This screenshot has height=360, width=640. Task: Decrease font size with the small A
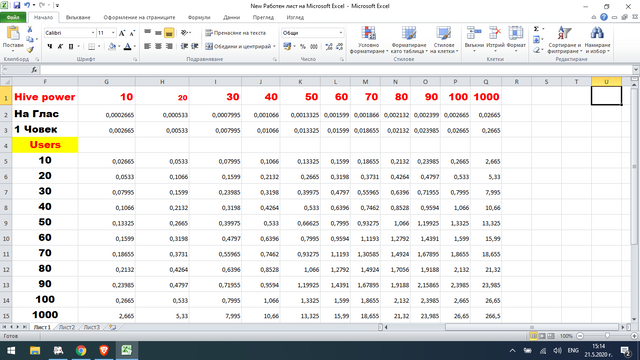132,33
